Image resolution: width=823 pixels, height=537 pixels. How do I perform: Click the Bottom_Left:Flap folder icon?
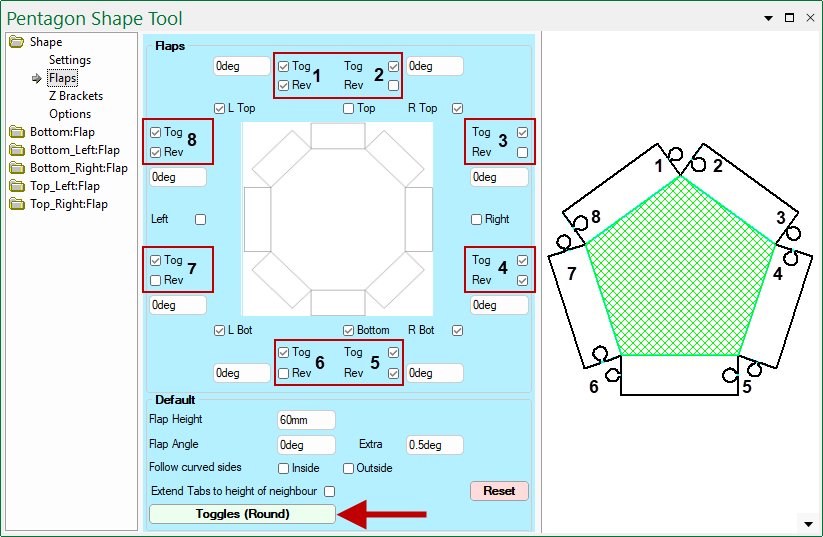[x=16, y=150]
